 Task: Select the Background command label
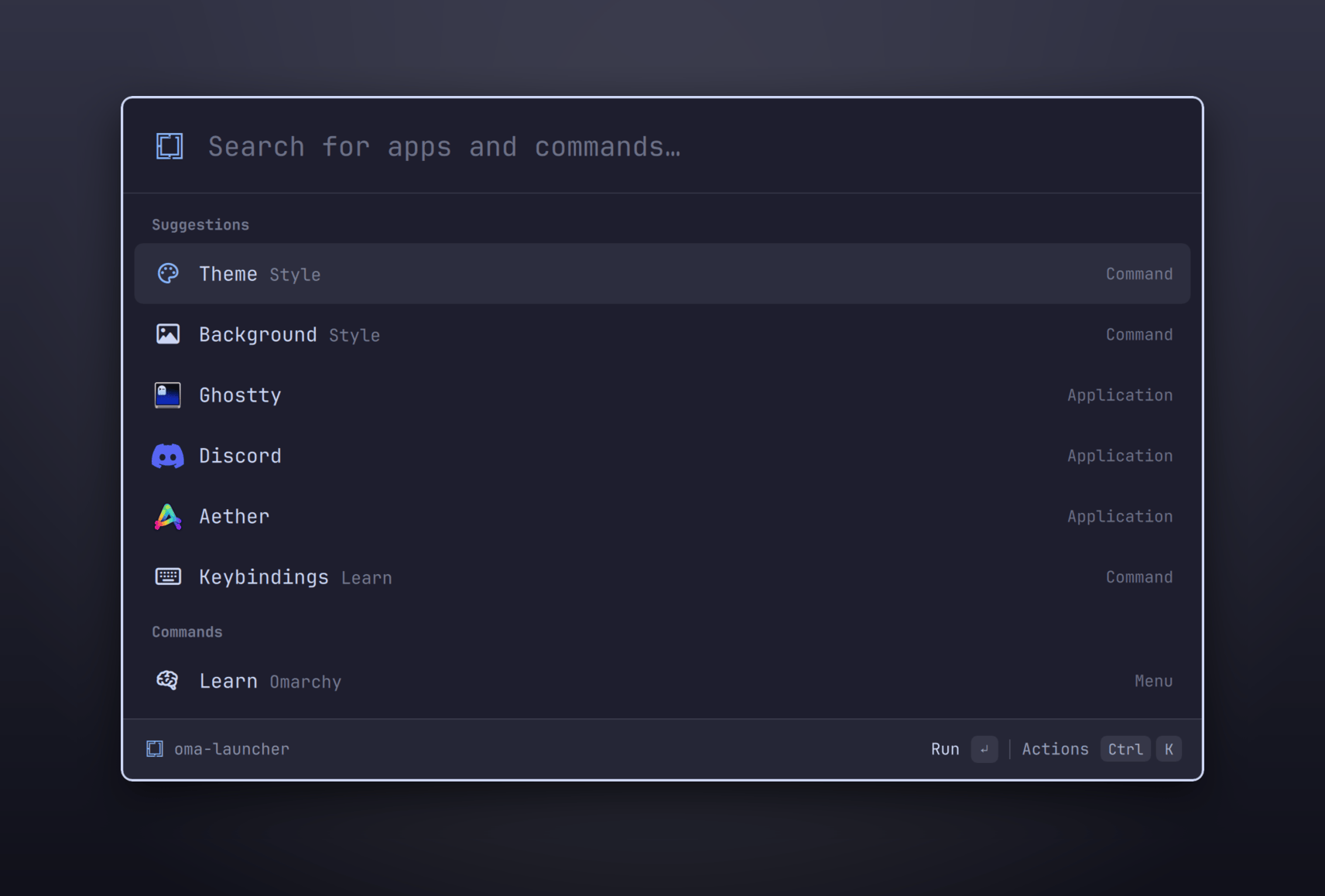click(258, 334)
